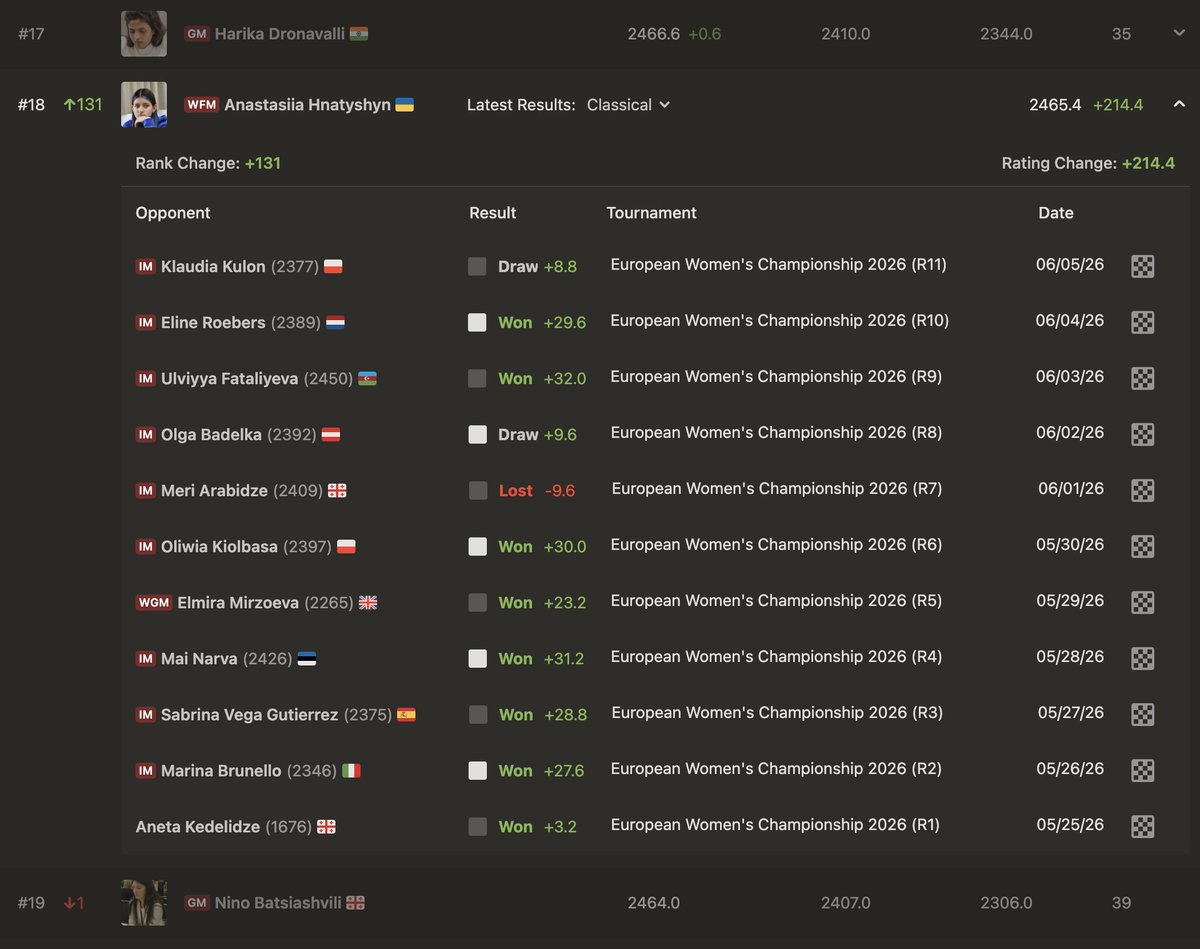Open Nino Batsiashvili's player profile
The height and width of the screenshot is (949, 1200).
(278, 903)
